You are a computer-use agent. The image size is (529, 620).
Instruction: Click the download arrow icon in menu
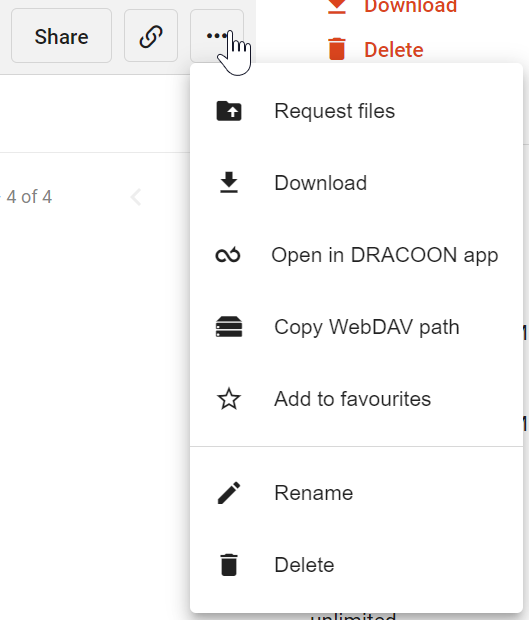[229, 183]
